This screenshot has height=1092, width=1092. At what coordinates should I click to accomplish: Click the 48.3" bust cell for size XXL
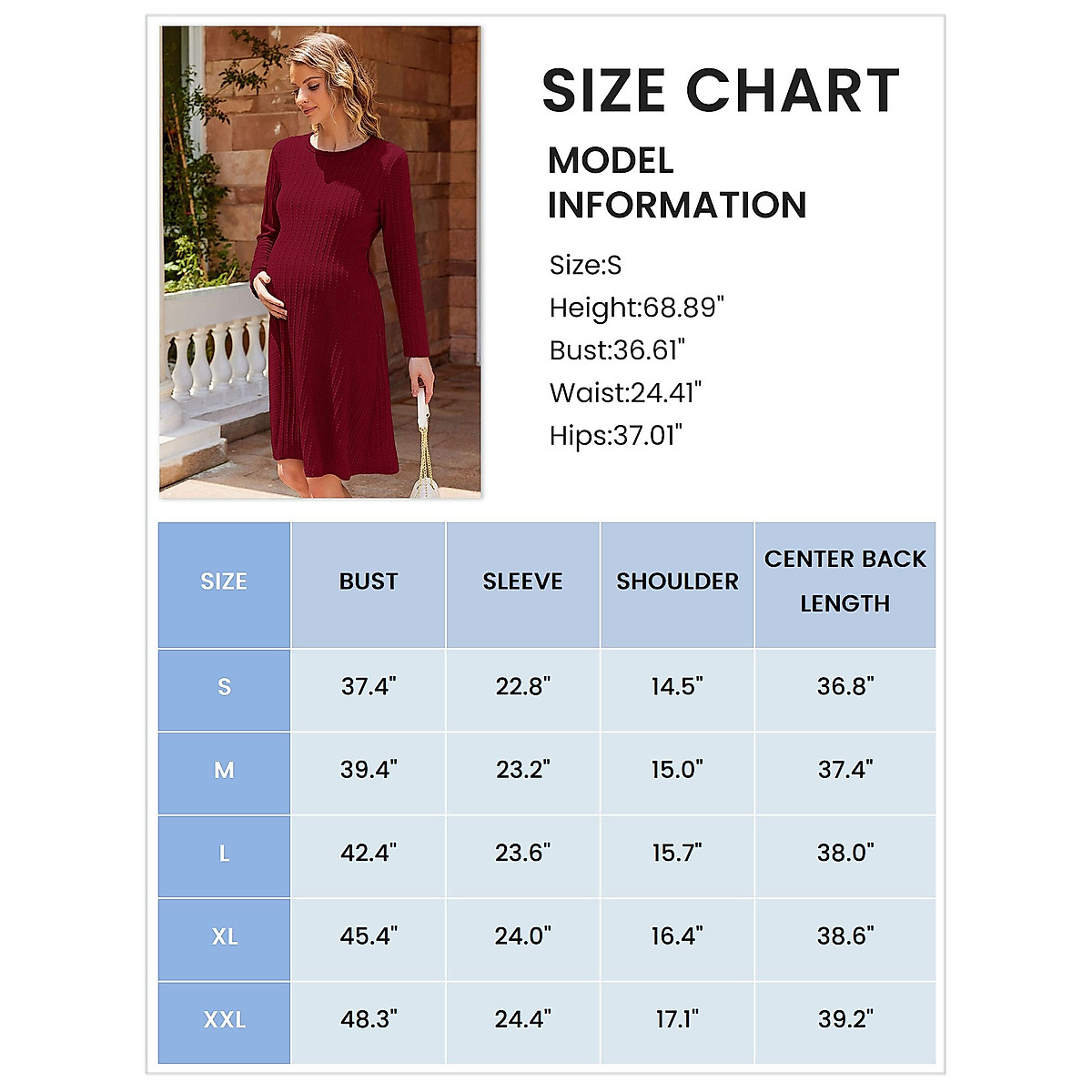pyautogui.click(x=369, y=1020)
